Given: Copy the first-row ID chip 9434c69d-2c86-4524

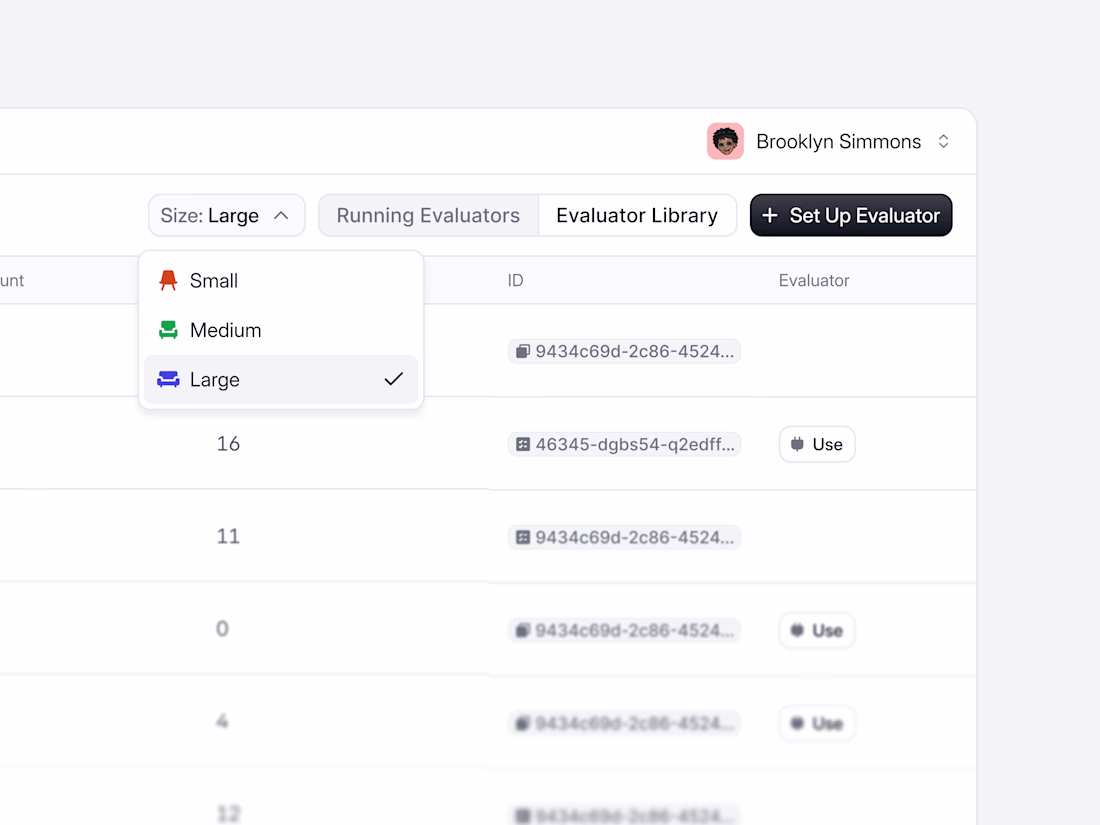Looking at the screenshot, I should [624, 351].
